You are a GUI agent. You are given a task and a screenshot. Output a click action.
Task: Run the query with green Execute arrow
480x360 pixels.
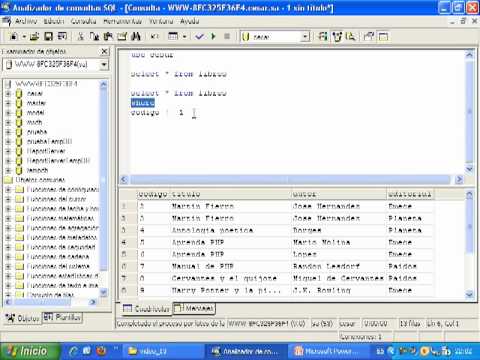click(x=213, y=36)
